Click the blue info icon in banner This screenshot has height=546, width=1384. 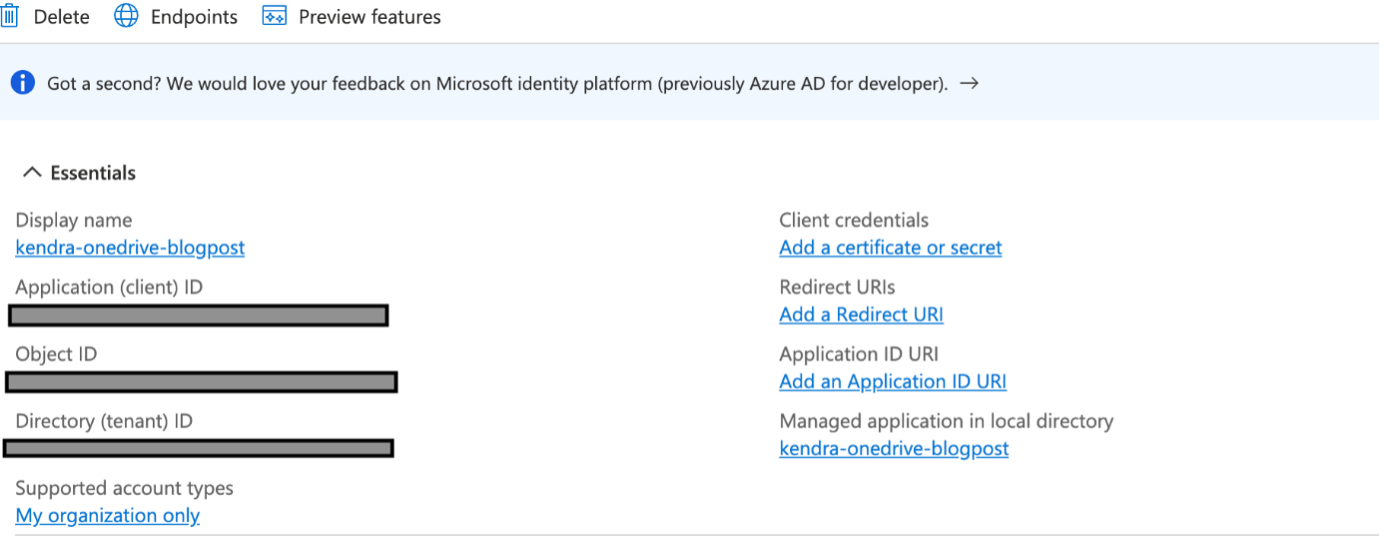[23, 83]
